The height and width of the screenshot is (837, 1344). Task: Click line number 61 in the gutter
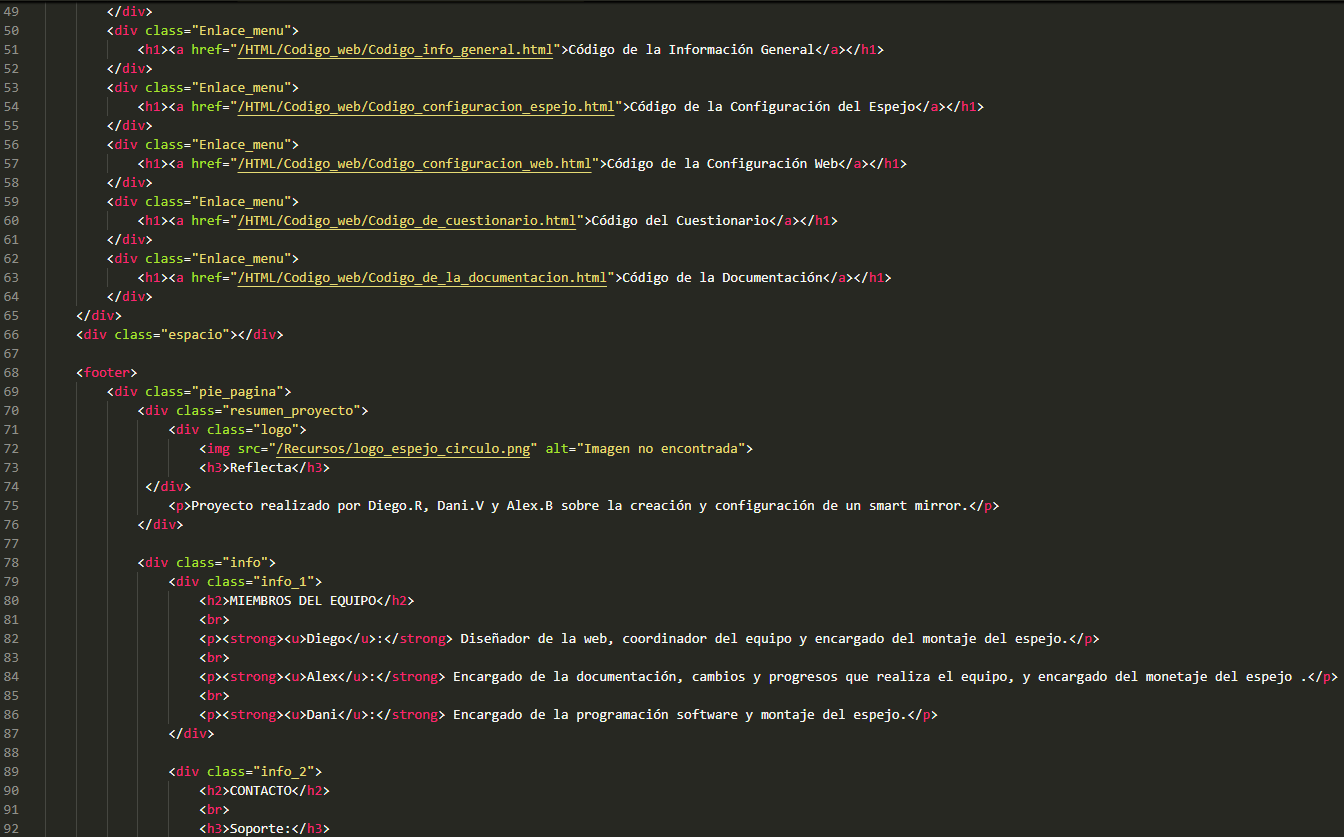[x=11, y=240]
